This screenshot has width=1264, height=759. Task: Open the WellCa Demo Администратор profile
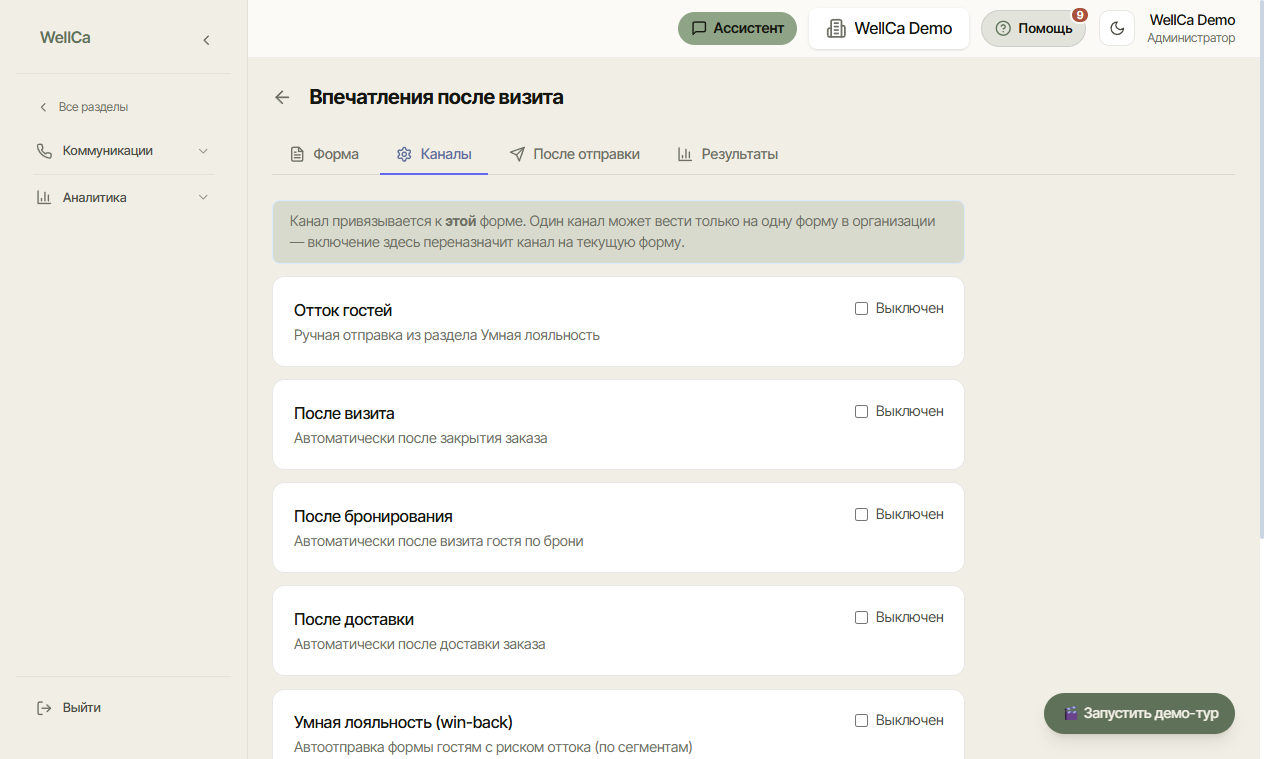click(x=1191, y=28)
